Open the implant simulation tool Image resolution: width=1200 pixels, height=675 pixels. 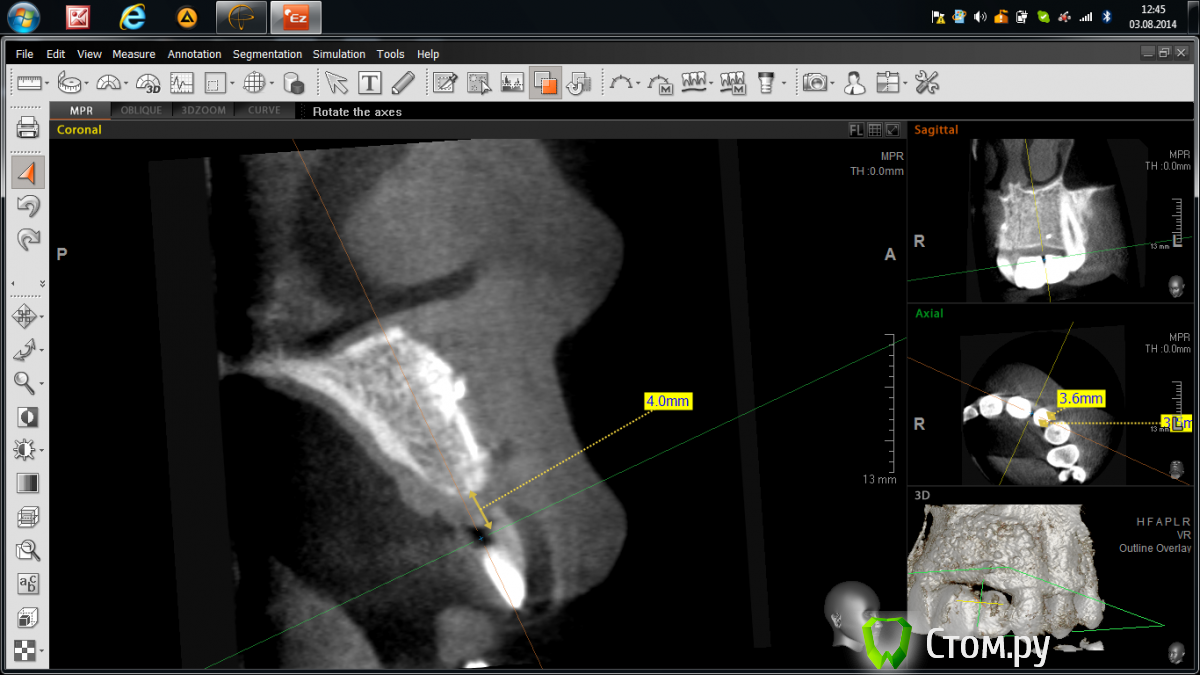coord(766,83)
